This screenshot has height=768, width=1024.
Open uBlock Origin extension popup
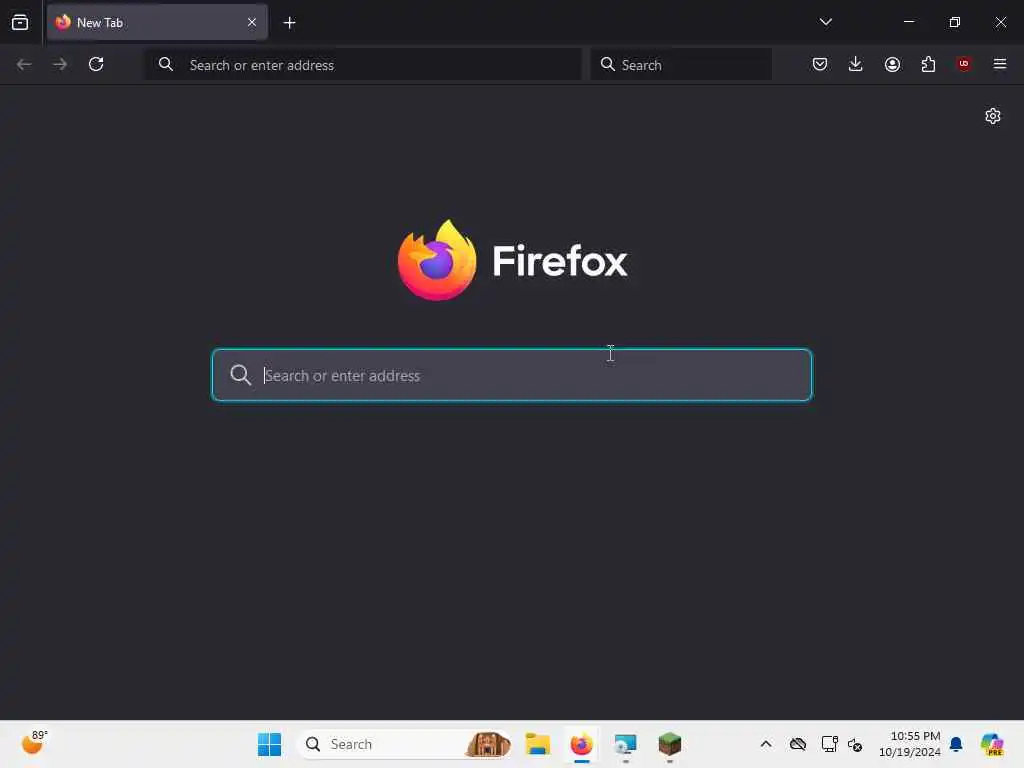point(964,63)
